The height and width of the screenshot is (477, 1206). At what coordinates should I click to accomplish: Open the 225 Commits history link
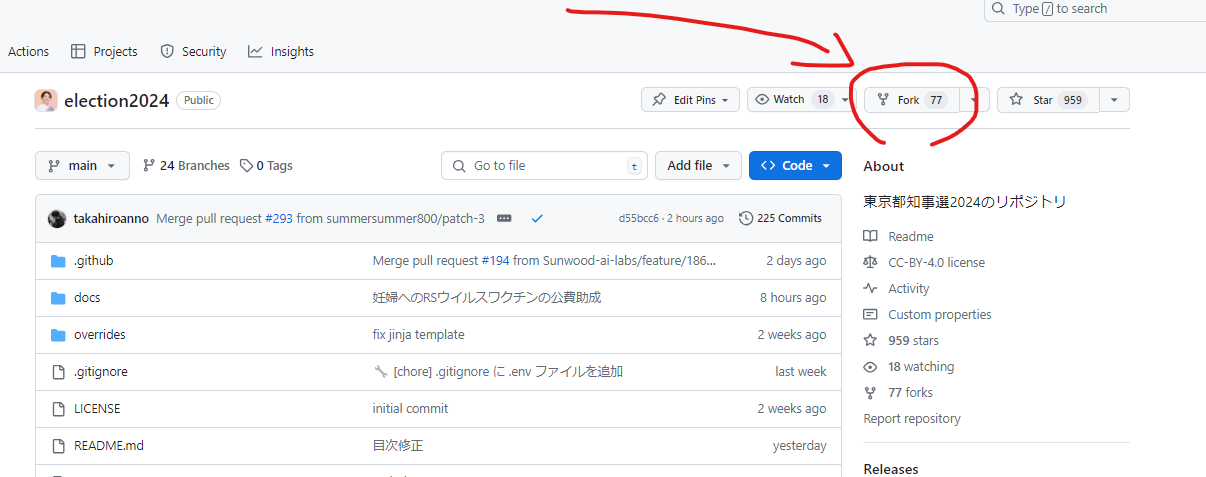point(780,218)
